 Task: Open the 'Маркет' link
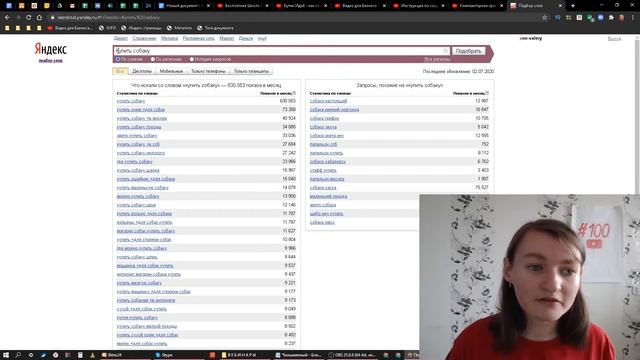coord(227,38)
